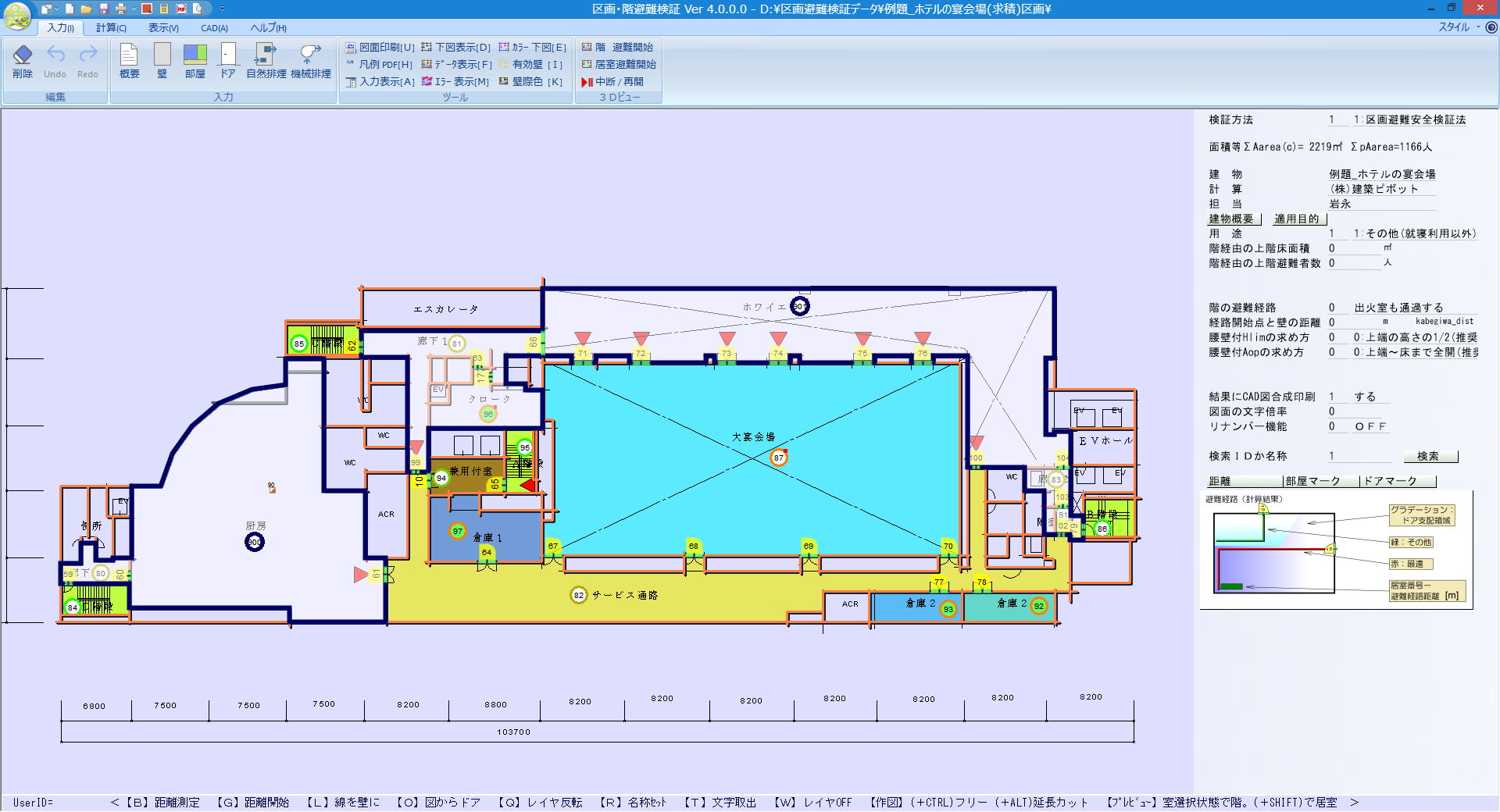The width and height of the screenshot is (1500, 812).
Task: Open the 概要 overview document icon
Action: coord(129,61)
